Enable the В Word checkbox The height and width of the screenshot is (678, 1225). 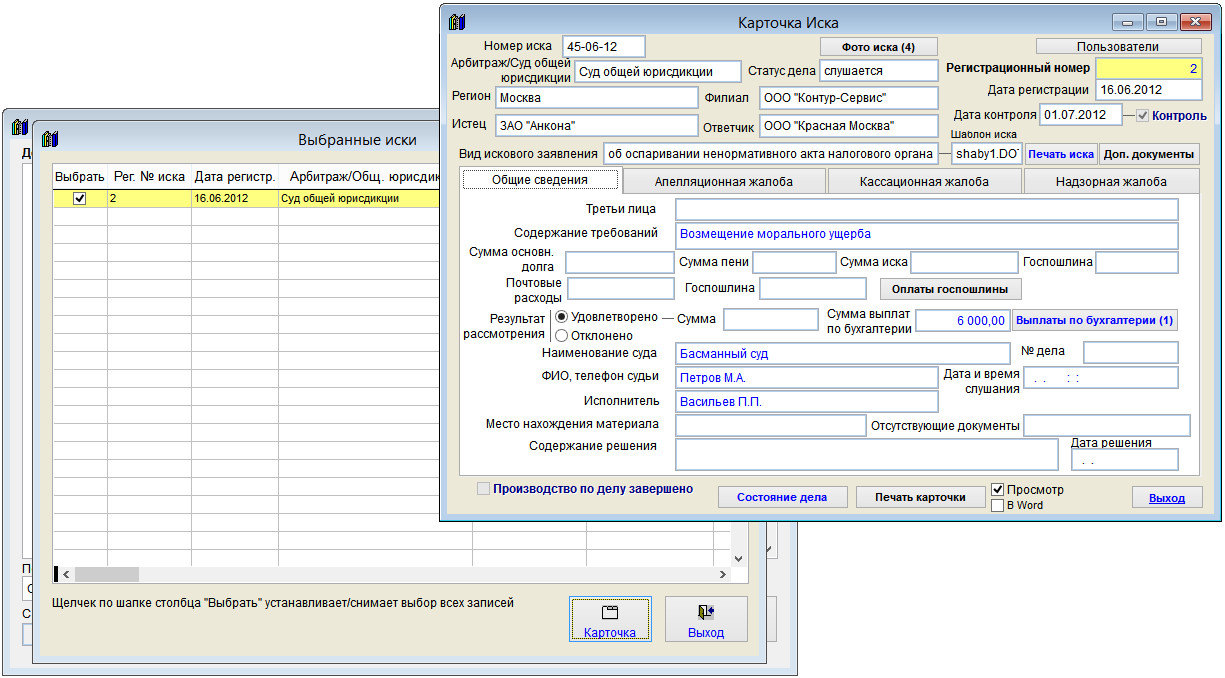[998, 506]
